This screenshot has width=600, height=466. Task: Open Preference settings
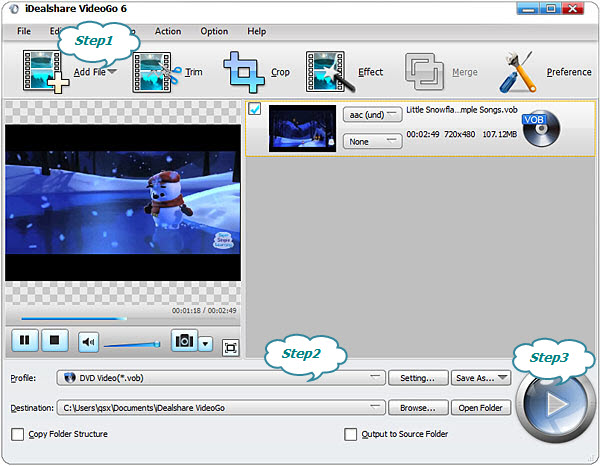[545, 72]
